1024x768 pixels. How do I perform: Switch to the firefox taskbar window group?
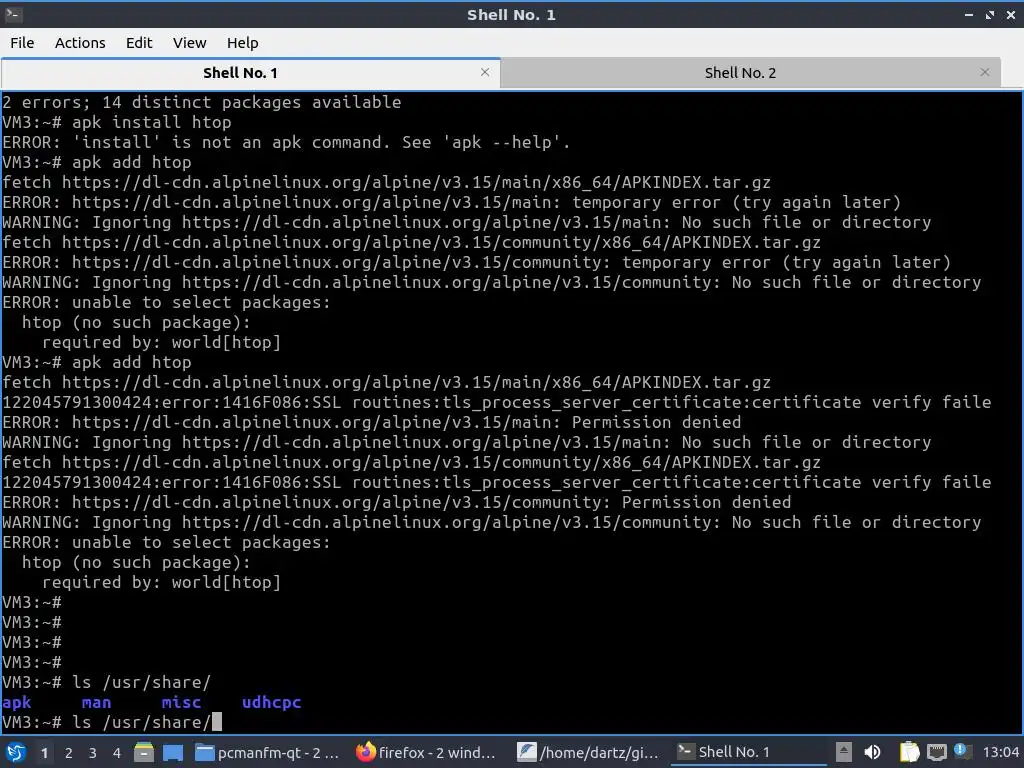coord(426,752)
